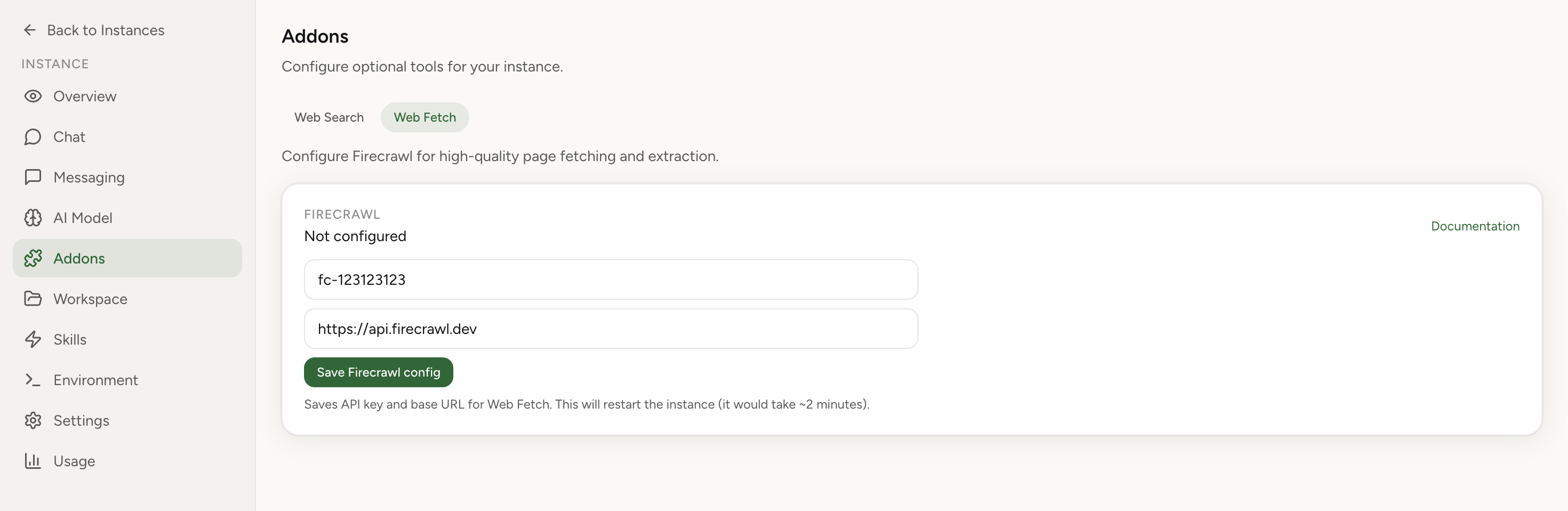The width and height of the screenshot is (1568, 511).
Task: Select the Web Fetch tab
Action: pyautogui.click(x=424, y=117)
